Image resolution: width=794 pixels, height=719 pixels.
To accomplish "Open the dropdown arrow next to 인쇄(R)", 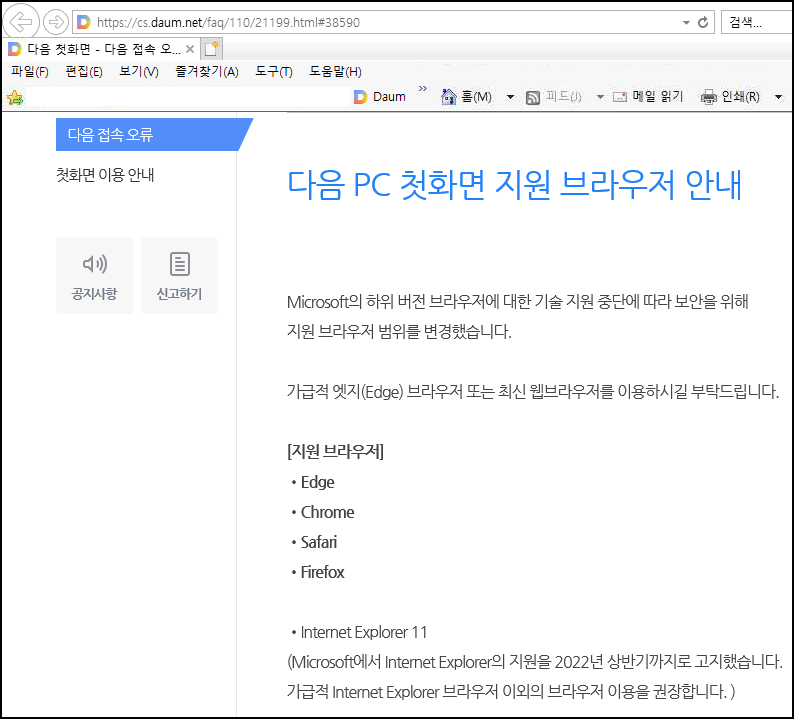I will tap(779, 97).
